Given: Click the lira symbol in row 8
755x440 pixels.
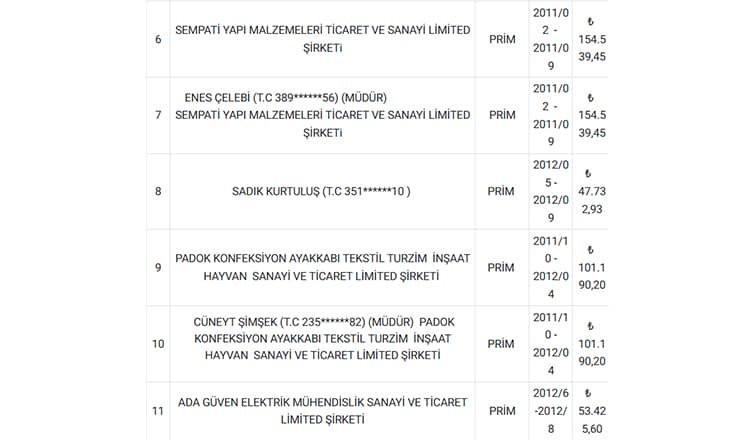Looking at the screenshot, I should pyautogui.click(x=587, y=173).
